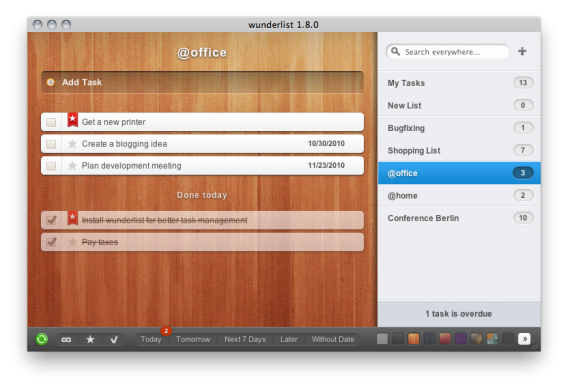Show tasks due Later

289,339
